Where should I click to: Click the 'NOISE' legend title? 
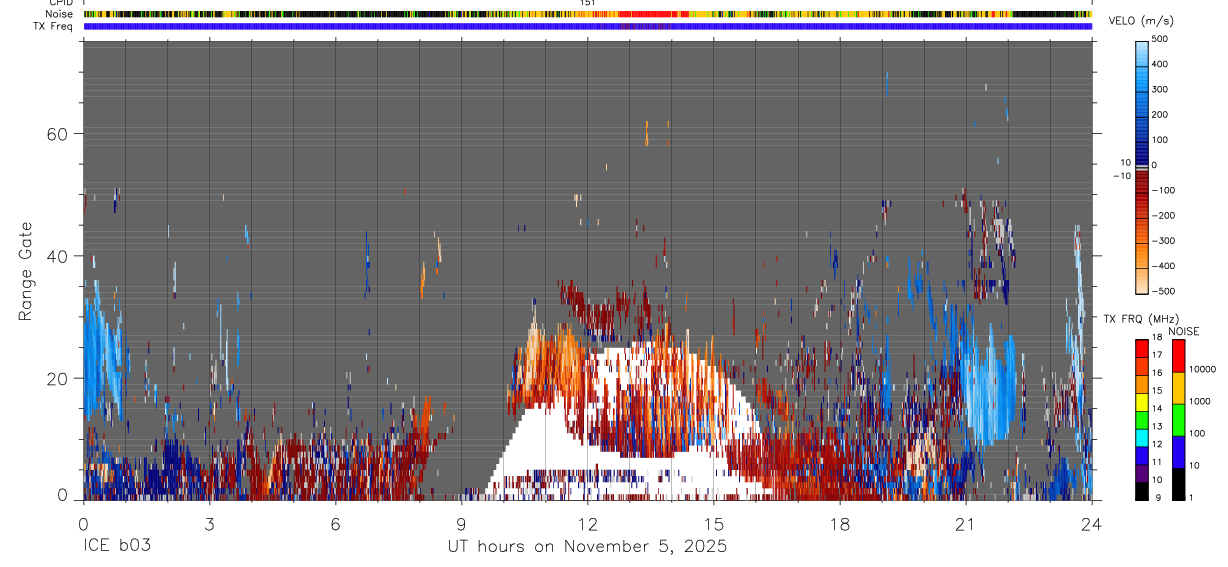click(1184, 331)
